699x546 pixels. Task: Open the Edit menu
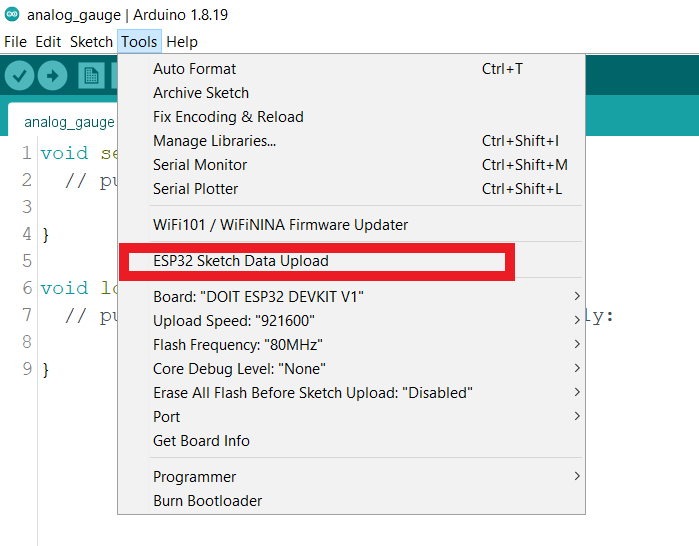pos(48,42)
